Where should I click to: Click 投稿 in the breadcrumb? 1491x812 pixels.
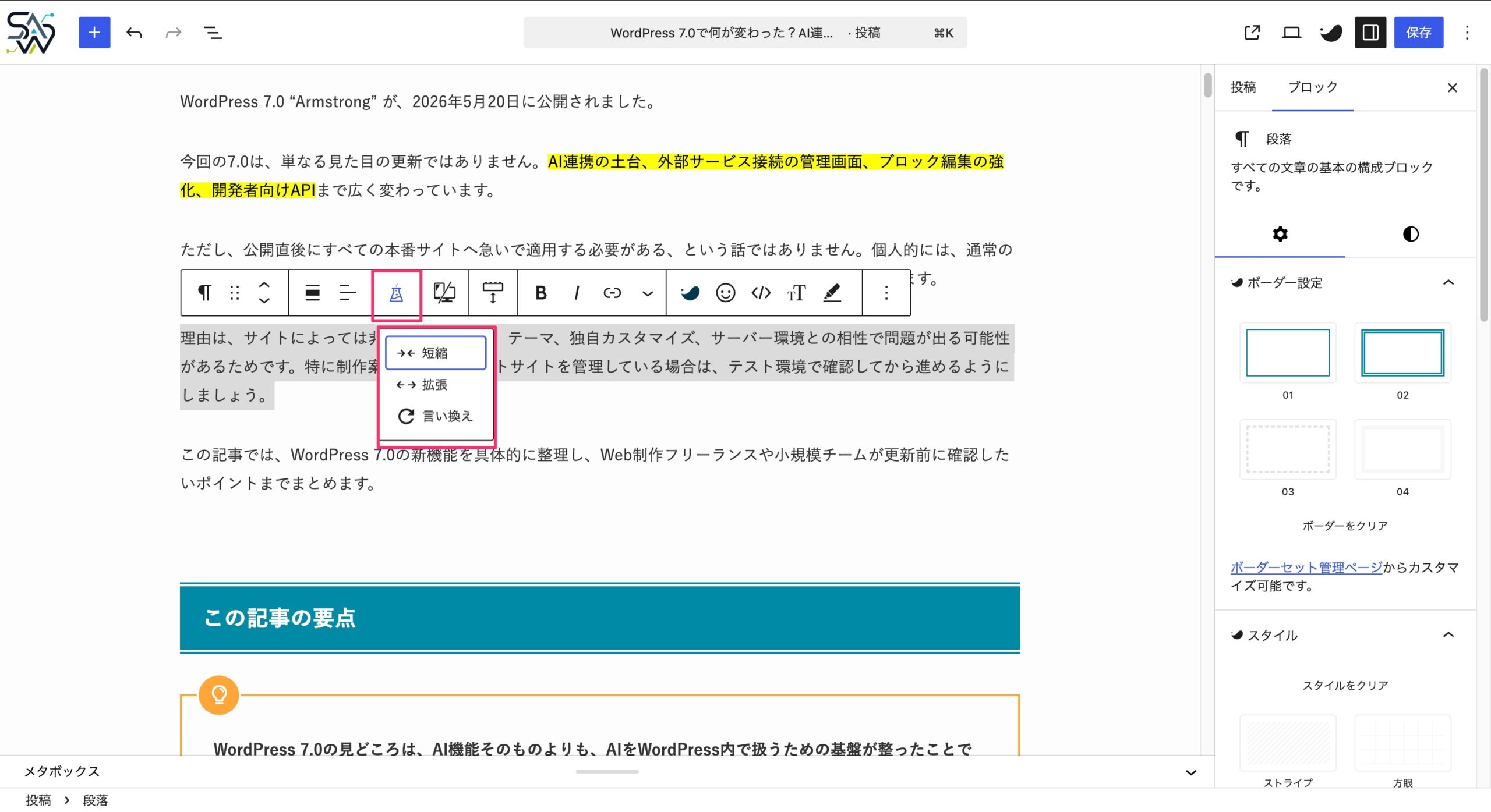point(38,800)
